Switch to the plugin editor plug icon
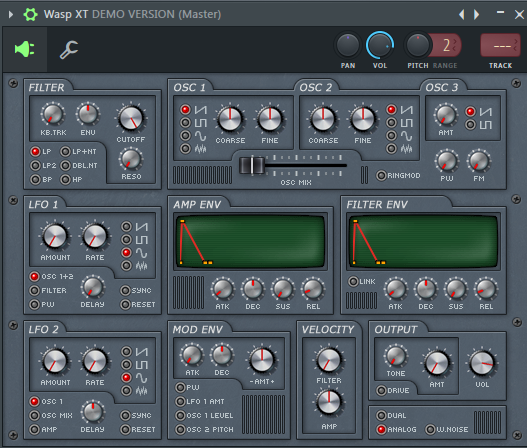This screenshot has height=448, width=527. pyautogui.click(x=25, y=49)
